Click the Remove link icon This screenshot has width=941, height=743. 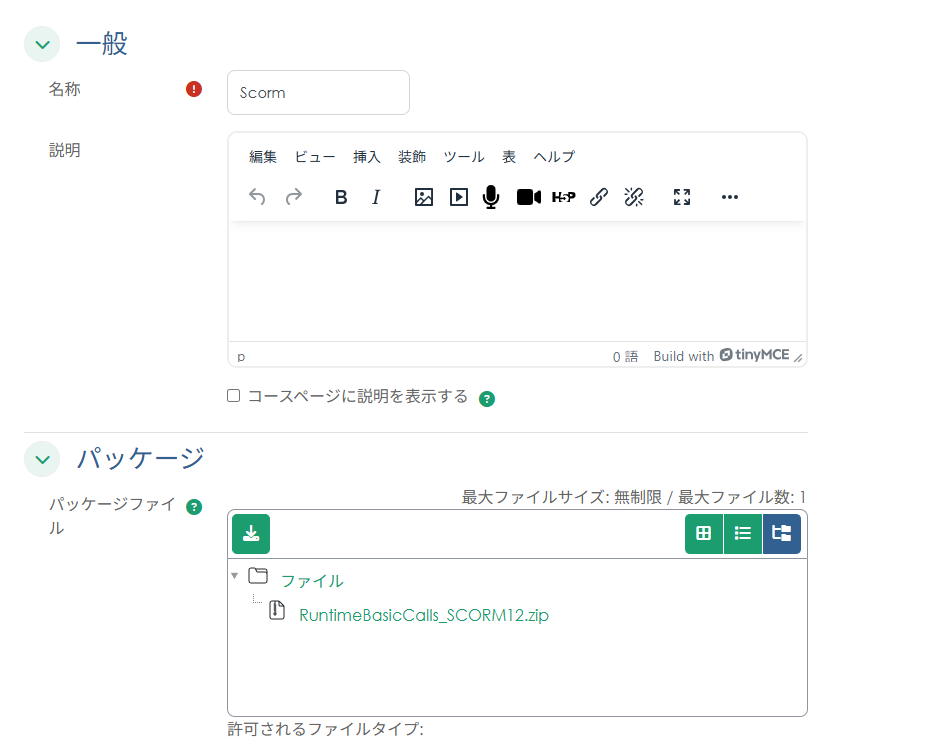click(x=633, y=197)
